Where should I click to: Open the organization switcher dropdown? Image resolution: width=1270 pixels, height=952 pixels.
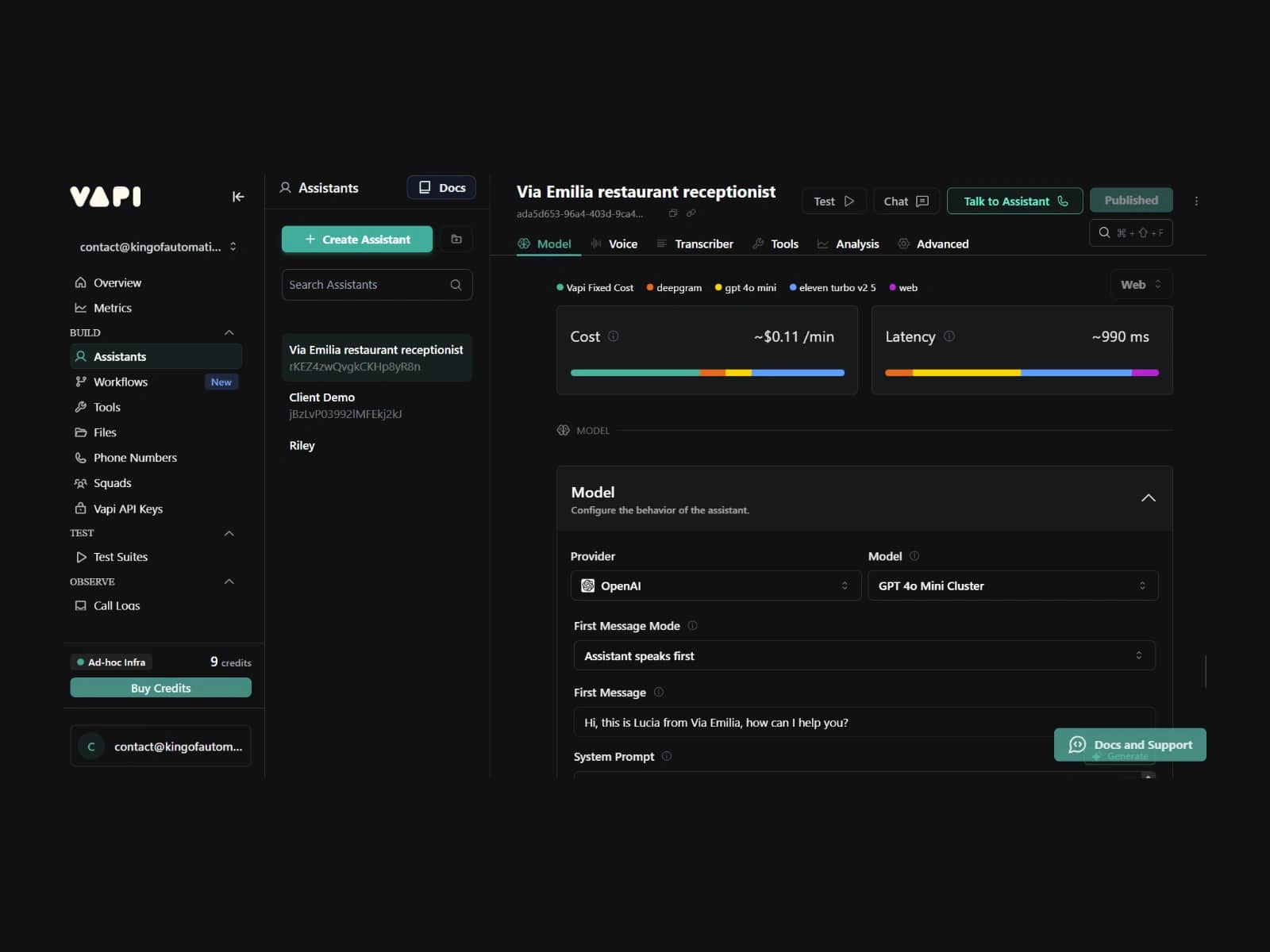(158, 248)
